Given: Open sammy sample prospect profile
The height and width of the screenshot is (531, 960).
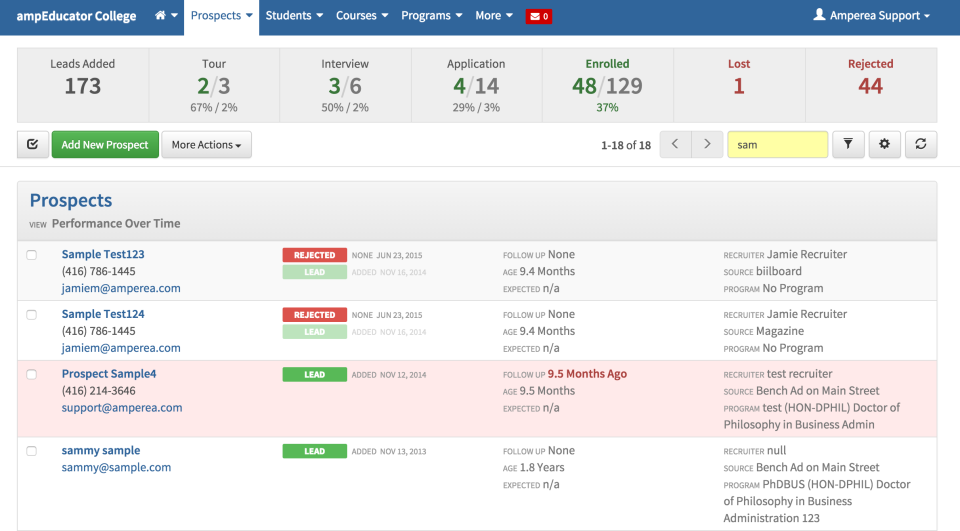Looking at the screenshot, I should 101,451.
